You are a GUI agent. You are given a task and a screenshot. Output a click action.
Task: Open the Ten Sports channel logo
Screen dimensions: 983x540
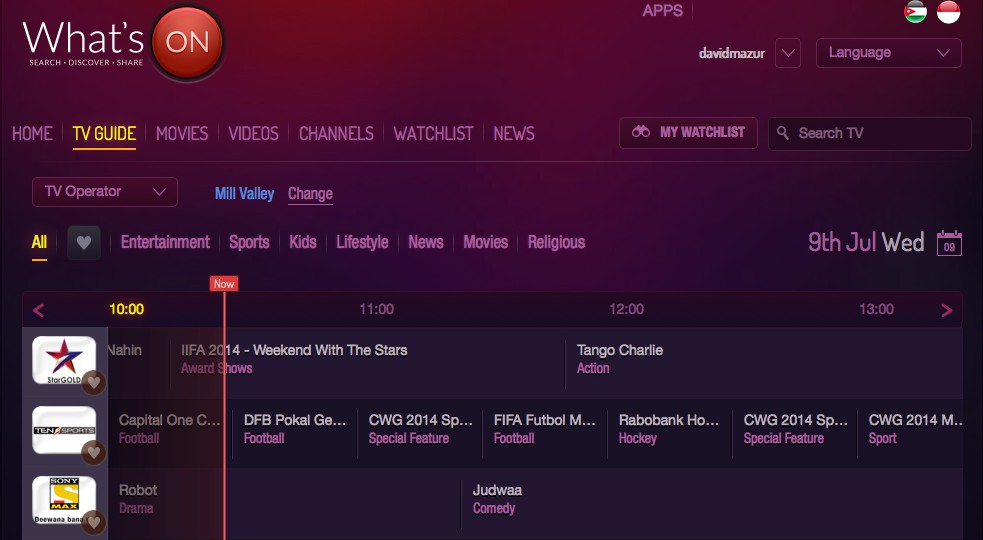point(64,430)
